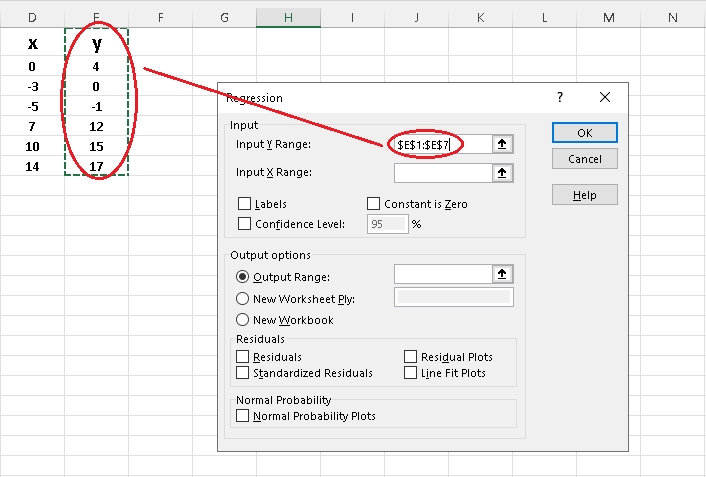Open Help for the Regression dialog
This screenshot has width=706, height=477.
click(584, 195)
